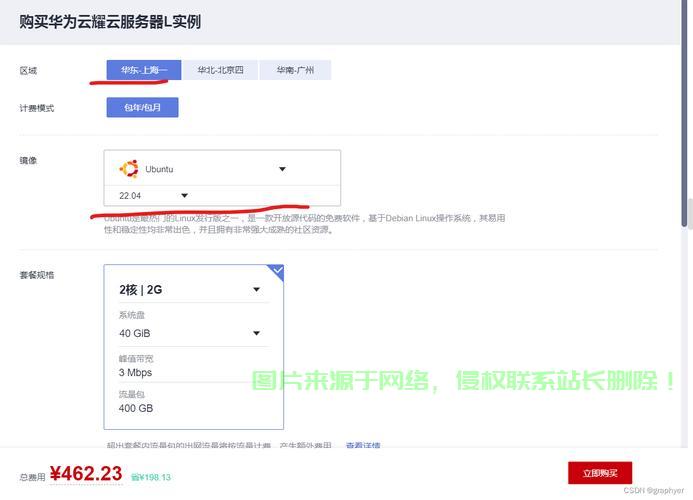Select the 华东-上海一 region
The height and width of the screenshot is (500, 693).
point(144,70)
